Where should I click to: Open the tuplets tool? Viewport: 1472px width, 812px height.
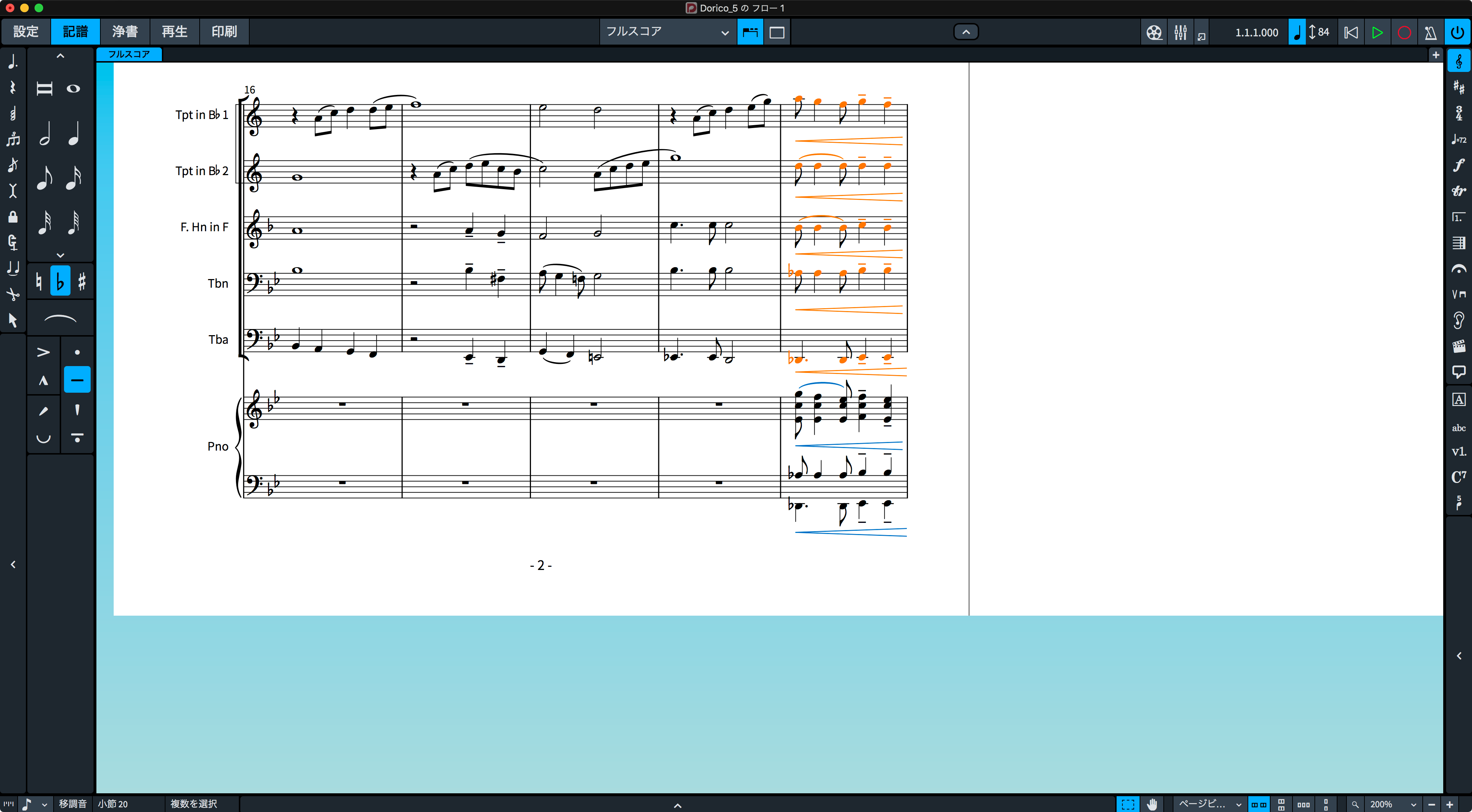13,139
